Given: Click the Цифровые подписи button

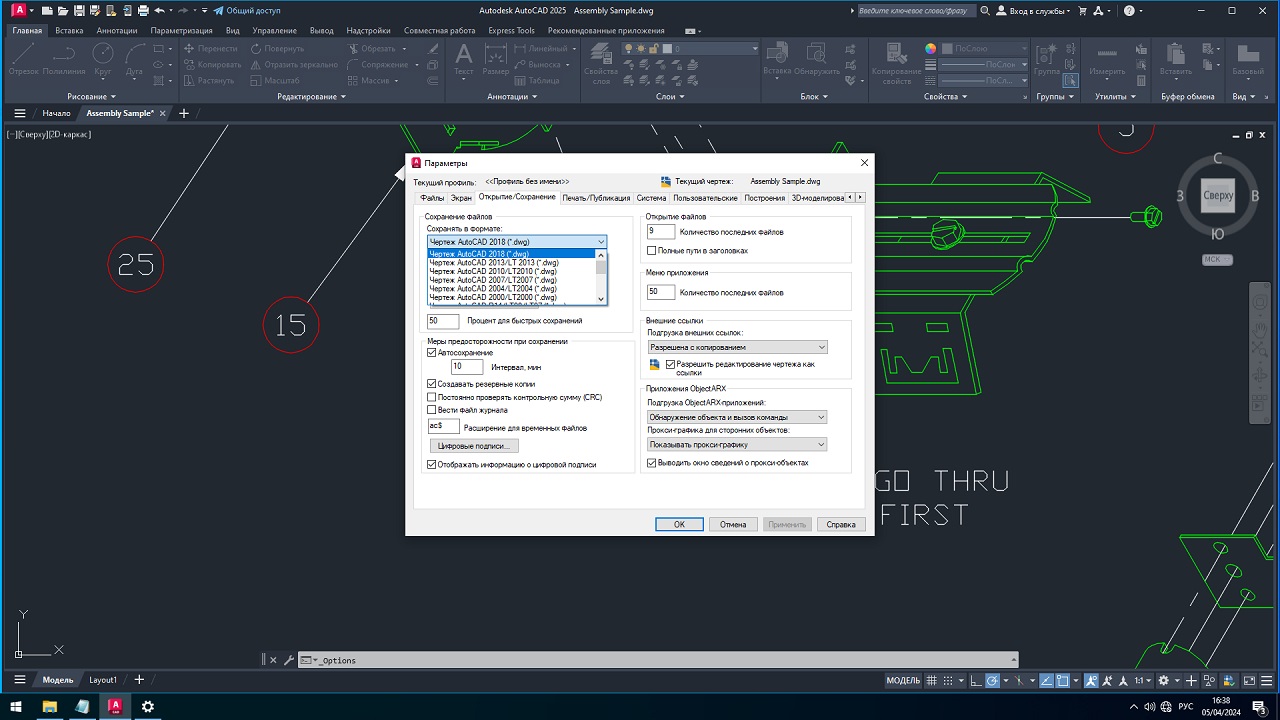Looking at the screenshot, I should coord(473,445).
